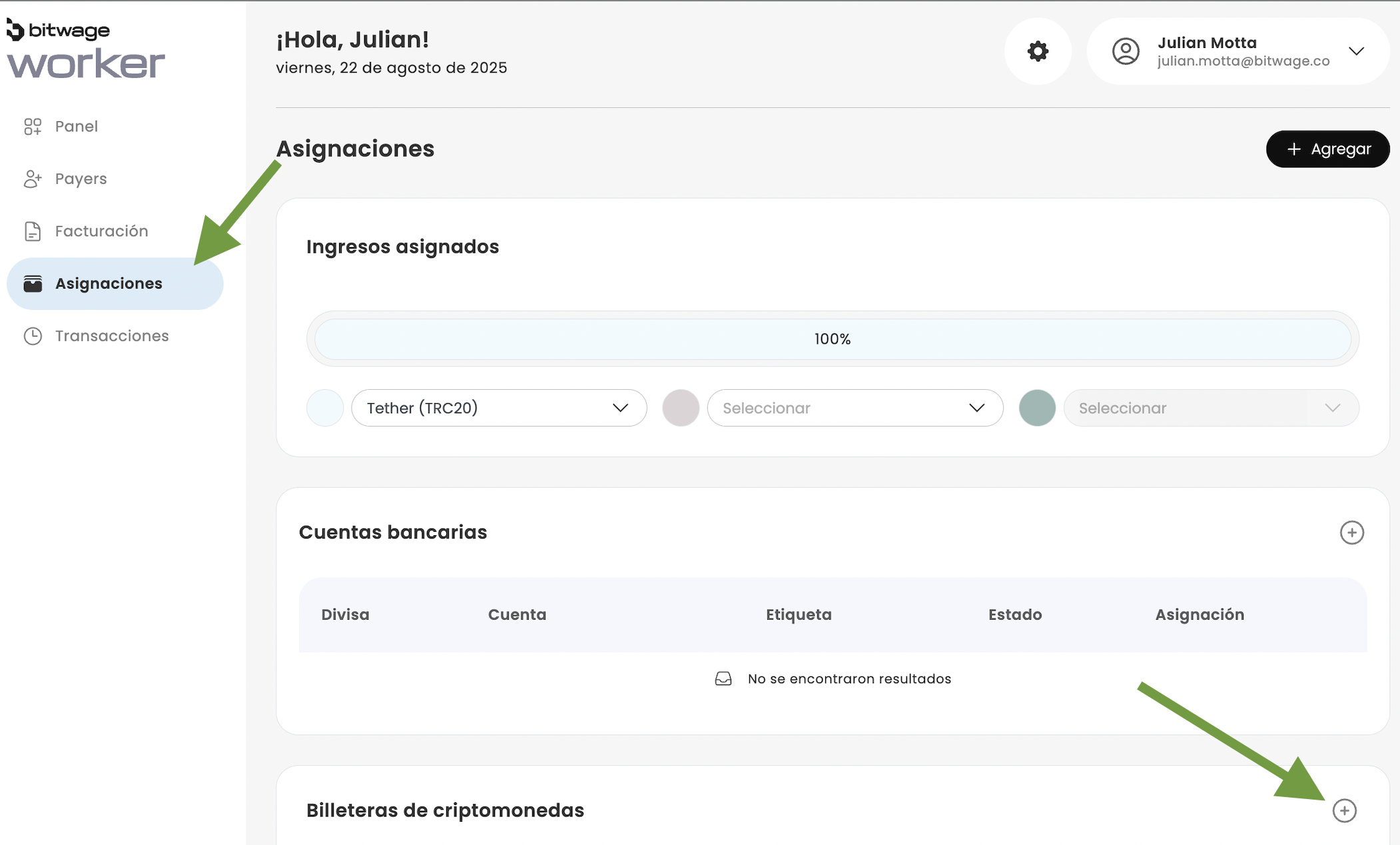Click the teal color circle swatch
Image resolution: width=1400 pixels, height=845 pixels.
point(1036,408)
